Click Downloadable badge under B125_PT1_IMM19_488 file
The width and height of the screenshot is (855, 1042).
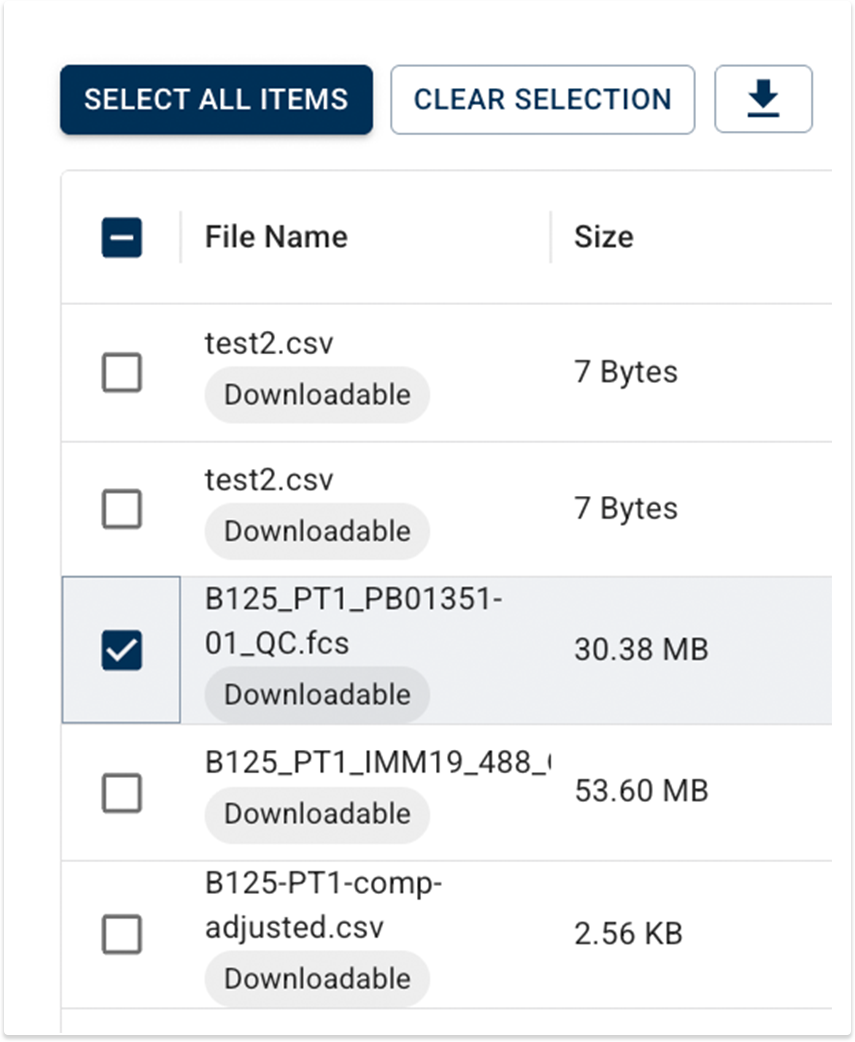(317, 814)
